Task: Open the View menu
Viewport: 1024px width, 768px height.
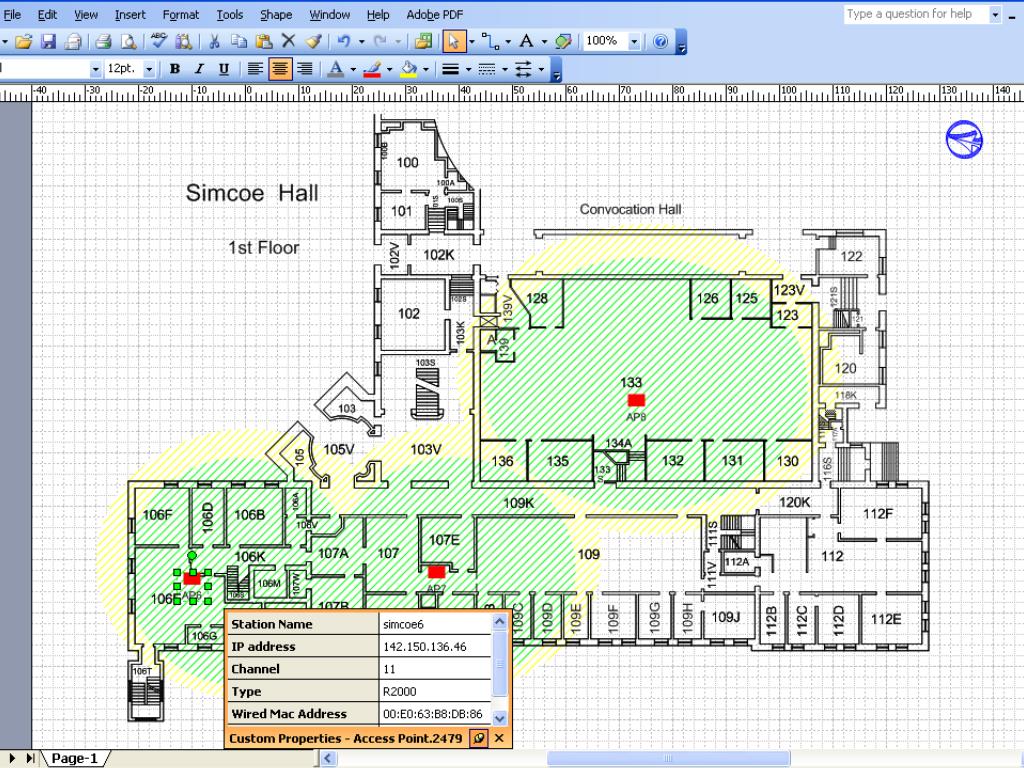Action: (86, 14)
